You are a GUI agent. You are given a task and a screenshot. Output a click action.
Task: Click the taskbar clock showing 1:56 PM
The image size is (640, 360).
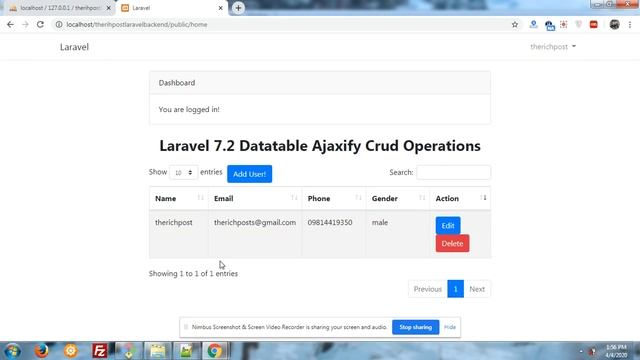[616, 351]
